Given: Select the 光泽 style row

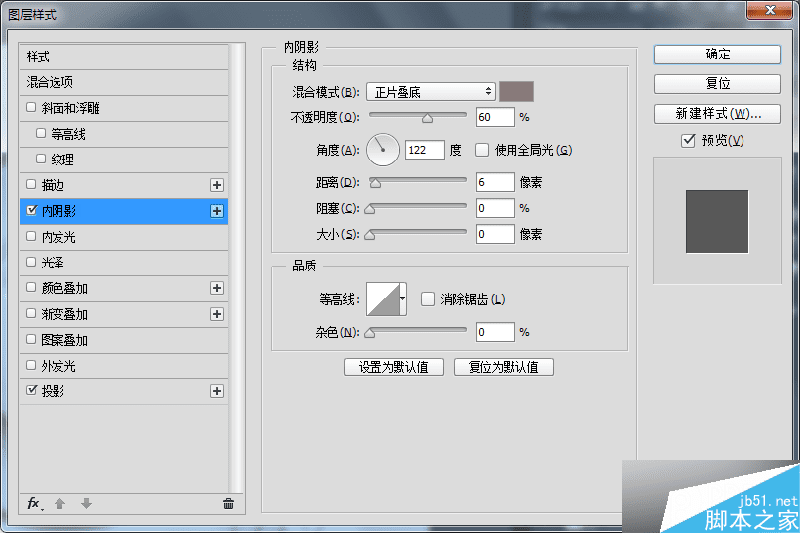Looking at the screenshot, I should click(x=124, y=263).
